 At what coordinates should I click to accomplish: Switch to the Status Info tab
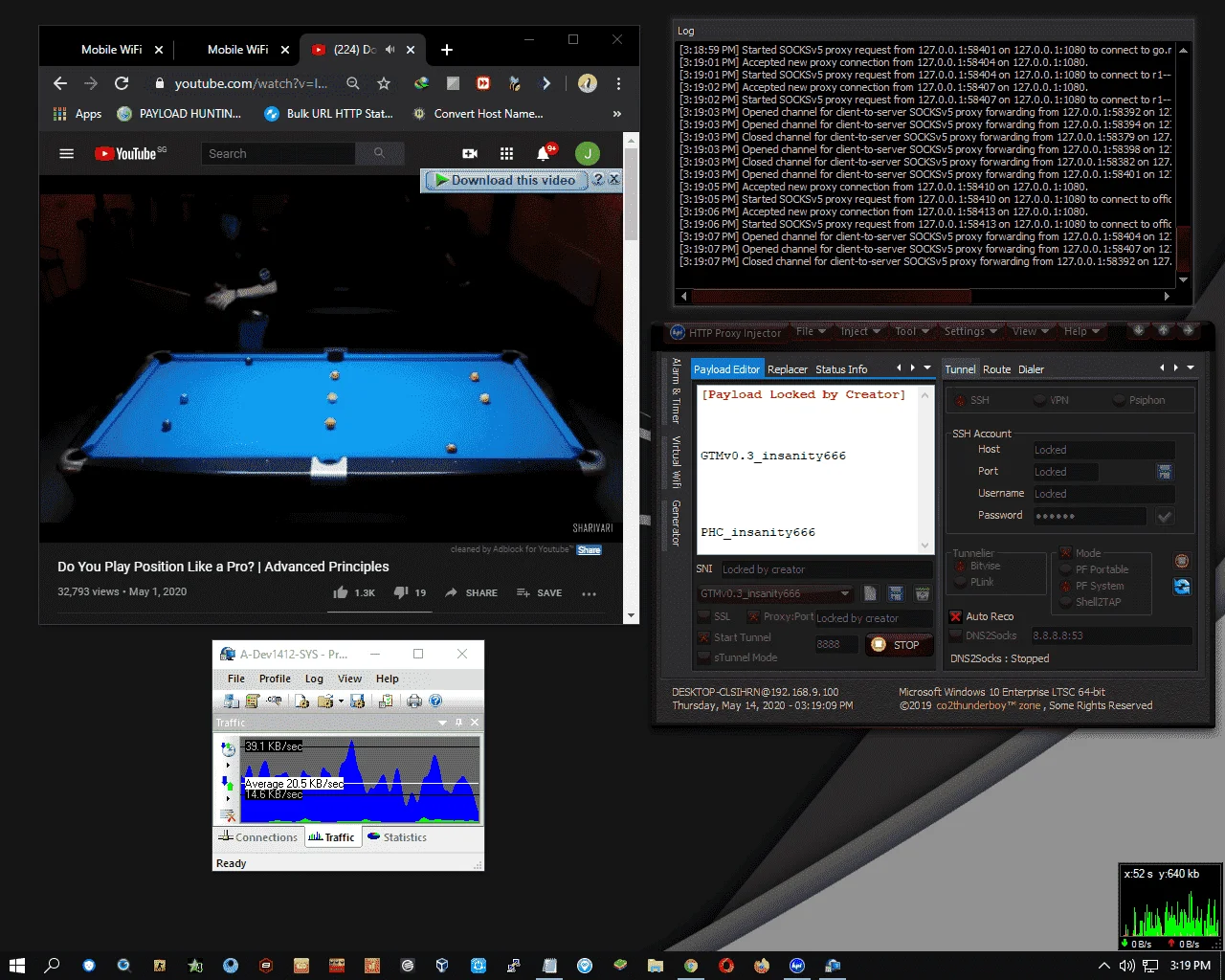841,369
